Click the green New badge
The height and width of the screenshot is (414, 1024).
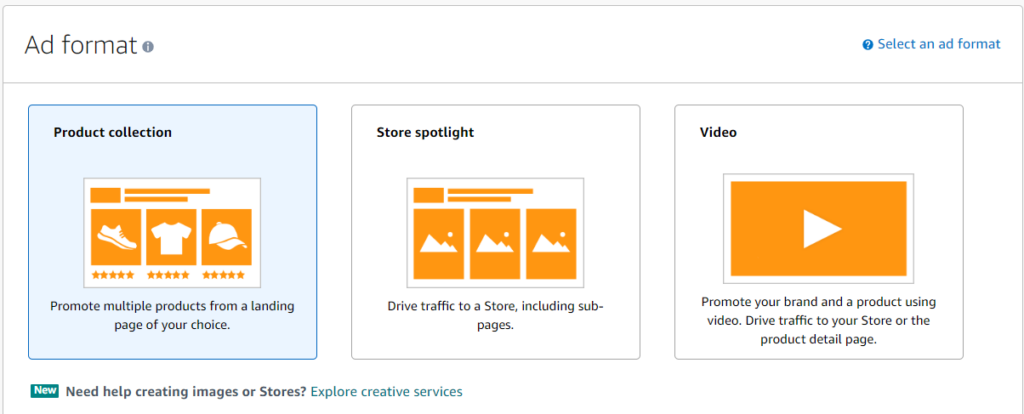[44, 390]
